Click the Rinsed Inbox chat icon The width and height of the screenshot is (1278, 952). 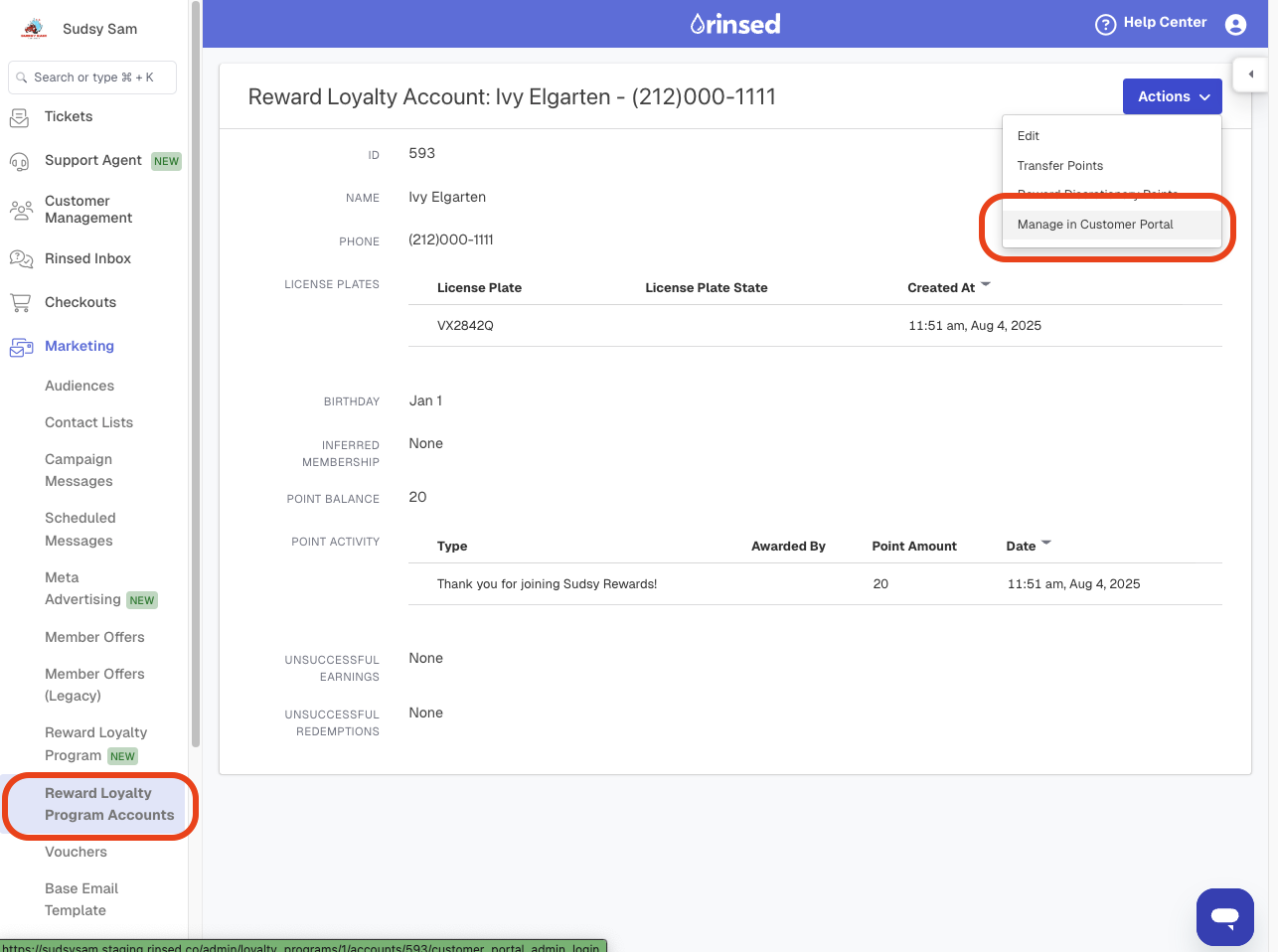pyautogui.click(x=20, y=258)
